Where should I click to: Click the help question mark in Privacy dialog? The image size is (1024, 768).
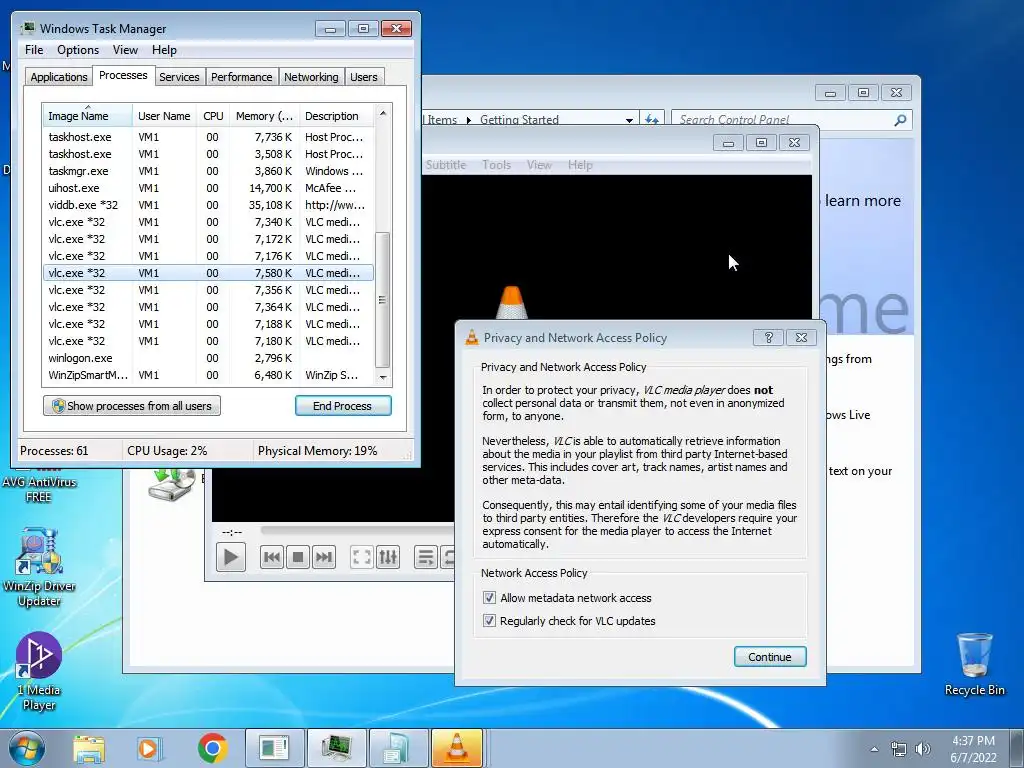pos(769,337)
